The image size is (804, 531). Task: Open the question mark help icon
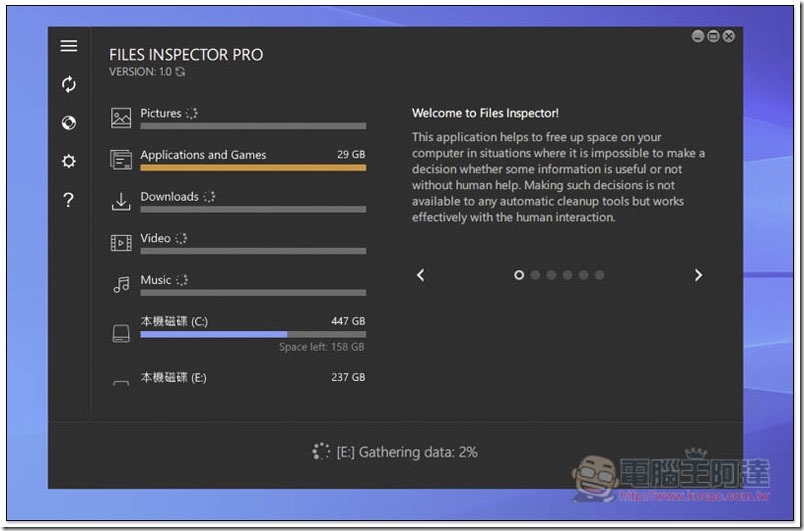pyautogui.click(x=69, y=199)
